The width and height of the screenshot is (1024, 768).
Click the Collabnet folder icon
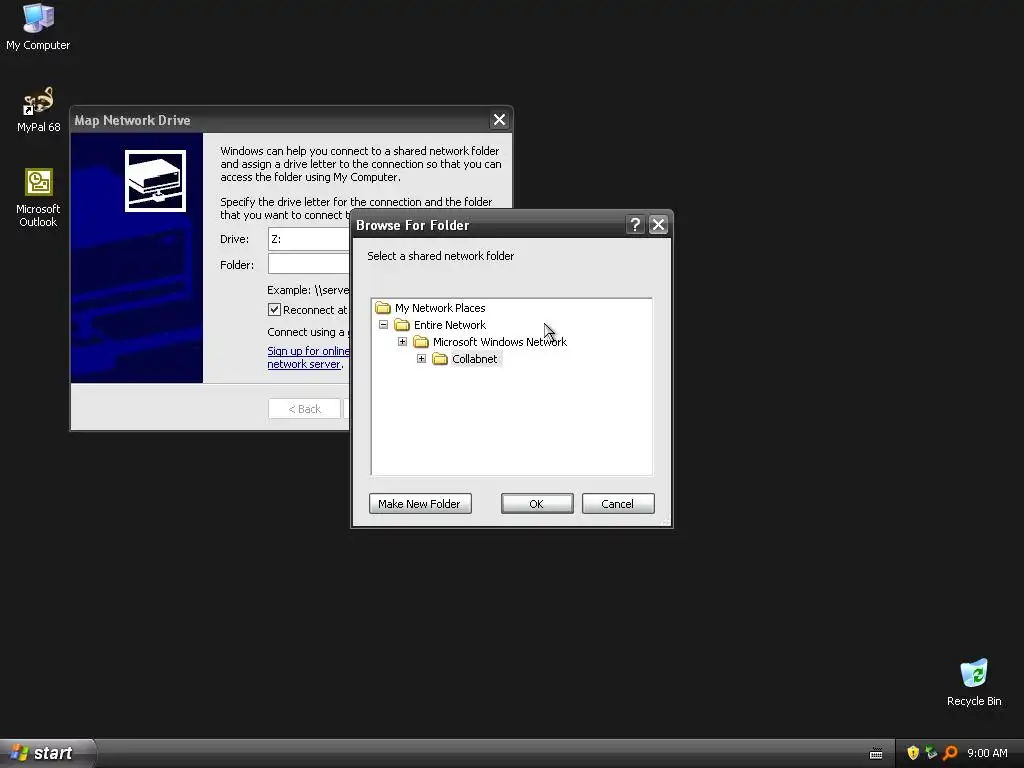440,359
